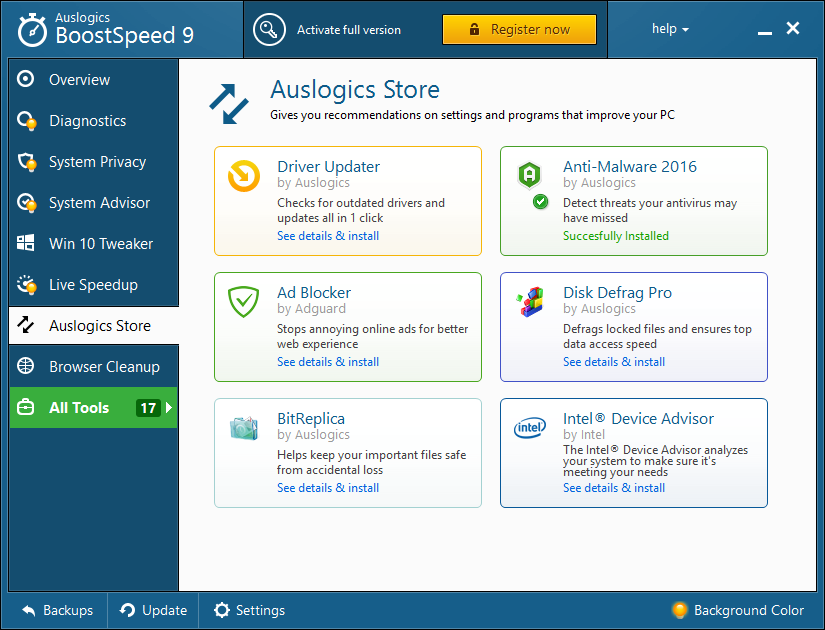Switch to System Privacy
The width and height of the screenshot is (825, 630).
[x=94, y=162]
